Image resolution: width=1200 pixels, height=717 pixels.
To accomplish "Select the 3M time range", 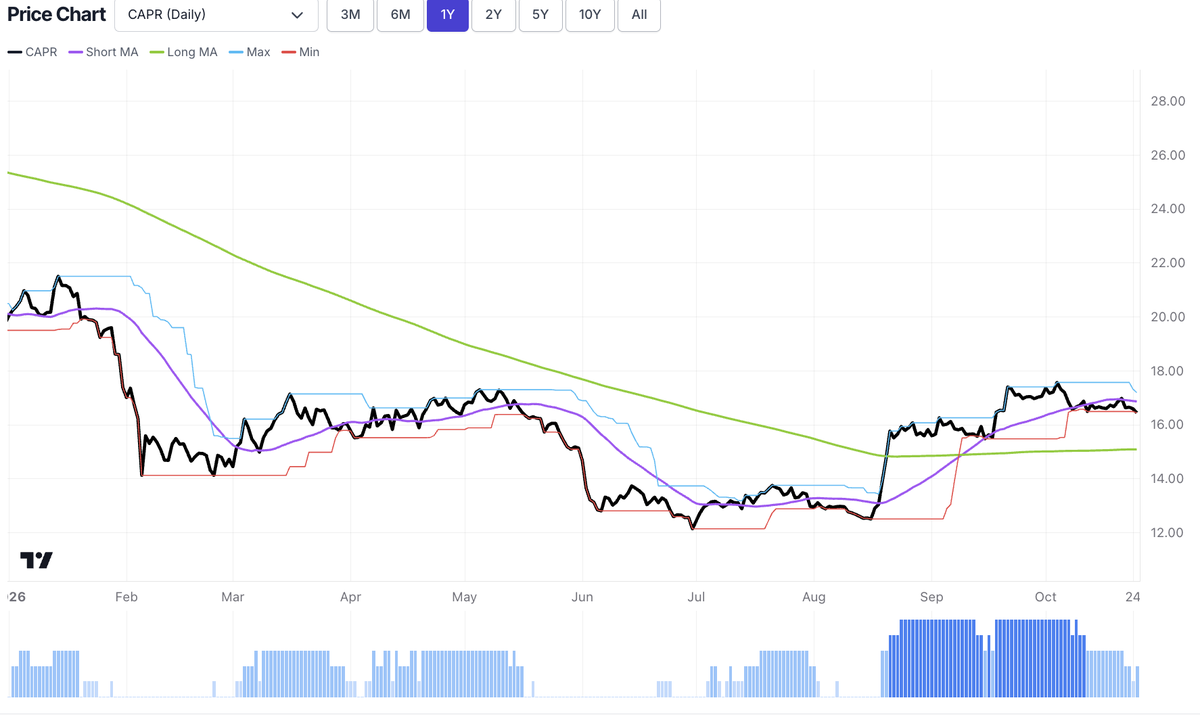I will (x=350, y=15).
